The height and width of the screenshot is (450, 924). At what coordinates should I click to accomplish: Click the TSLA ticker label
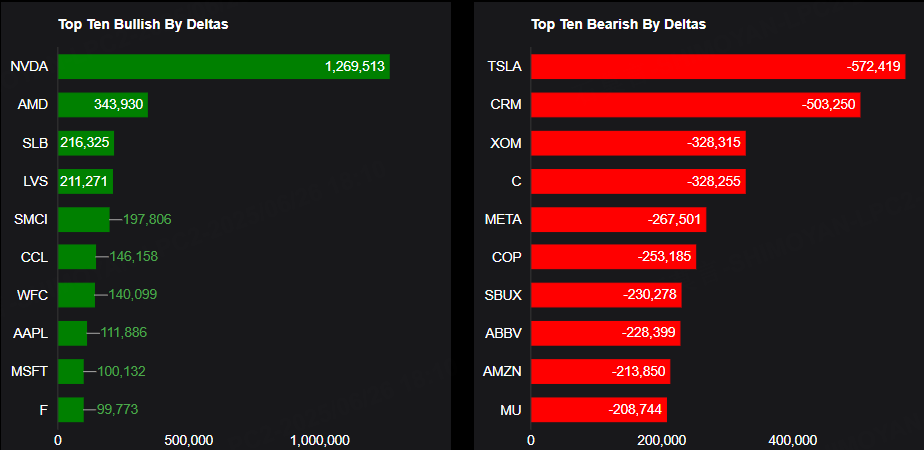pos(506,67)
